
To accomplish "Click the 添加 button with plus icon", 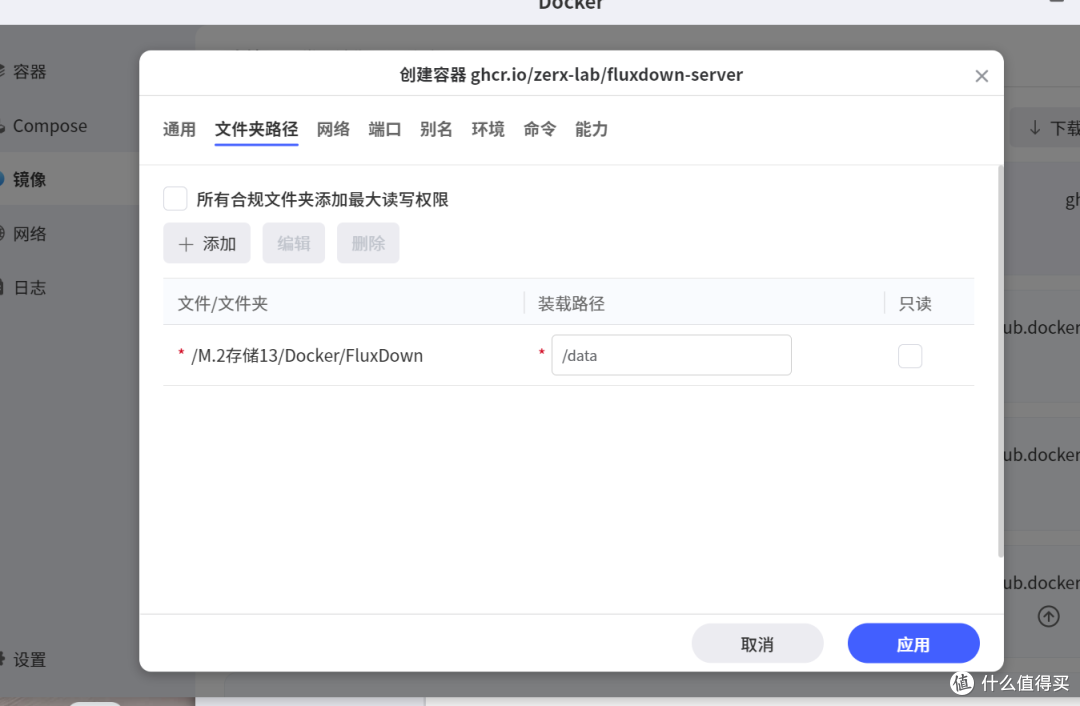I will [207, 243].
